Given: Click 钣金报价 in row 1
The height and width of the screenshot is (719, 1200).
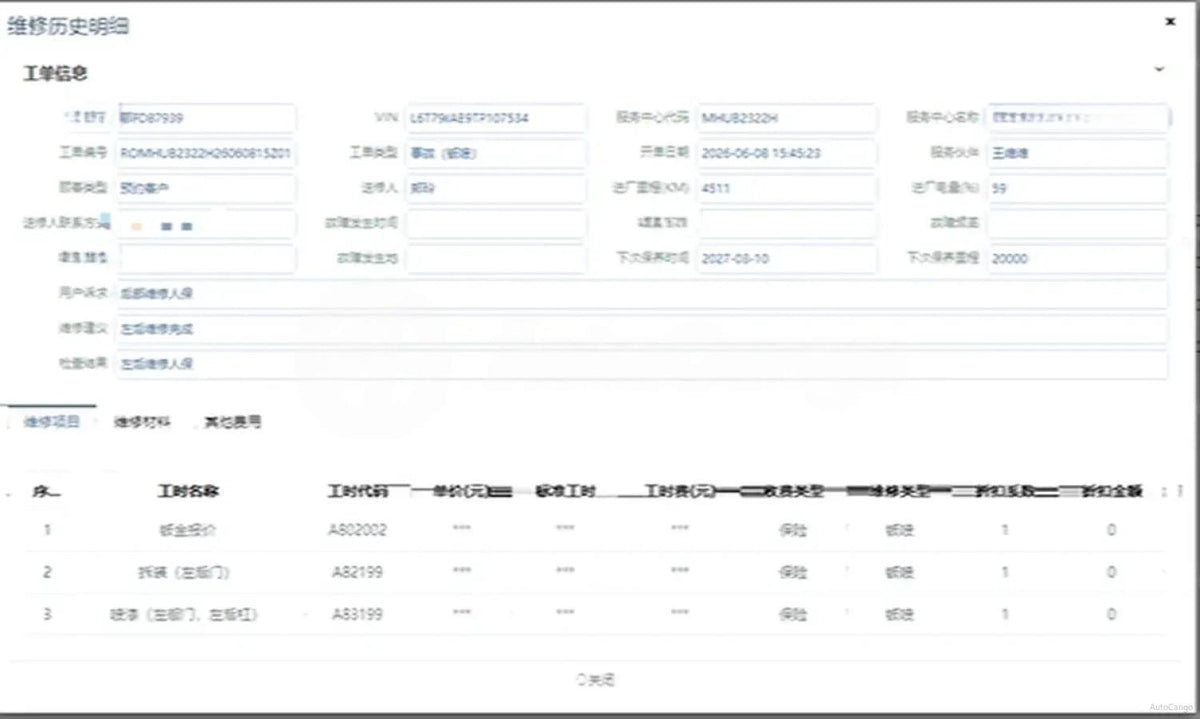Looking at the screenshot, I should pyautogui.click(x=188, y=529).
